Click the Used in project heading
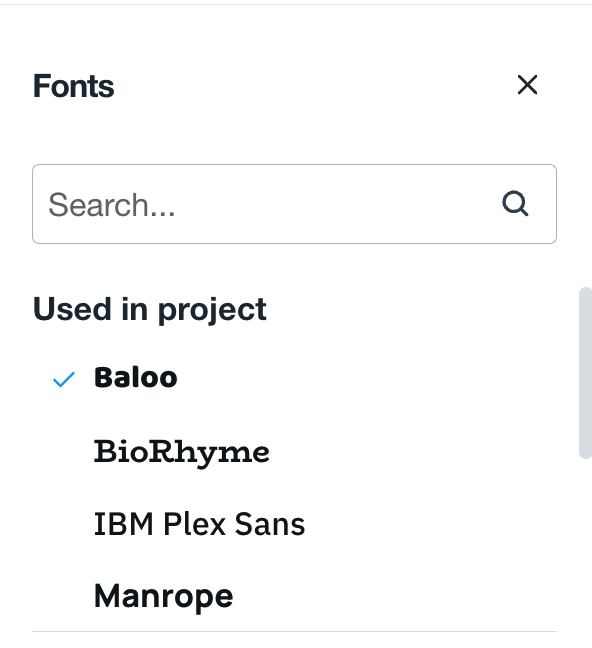Image resolution: width=592 pixels, height=648 pixels. [x=150, y=309]
